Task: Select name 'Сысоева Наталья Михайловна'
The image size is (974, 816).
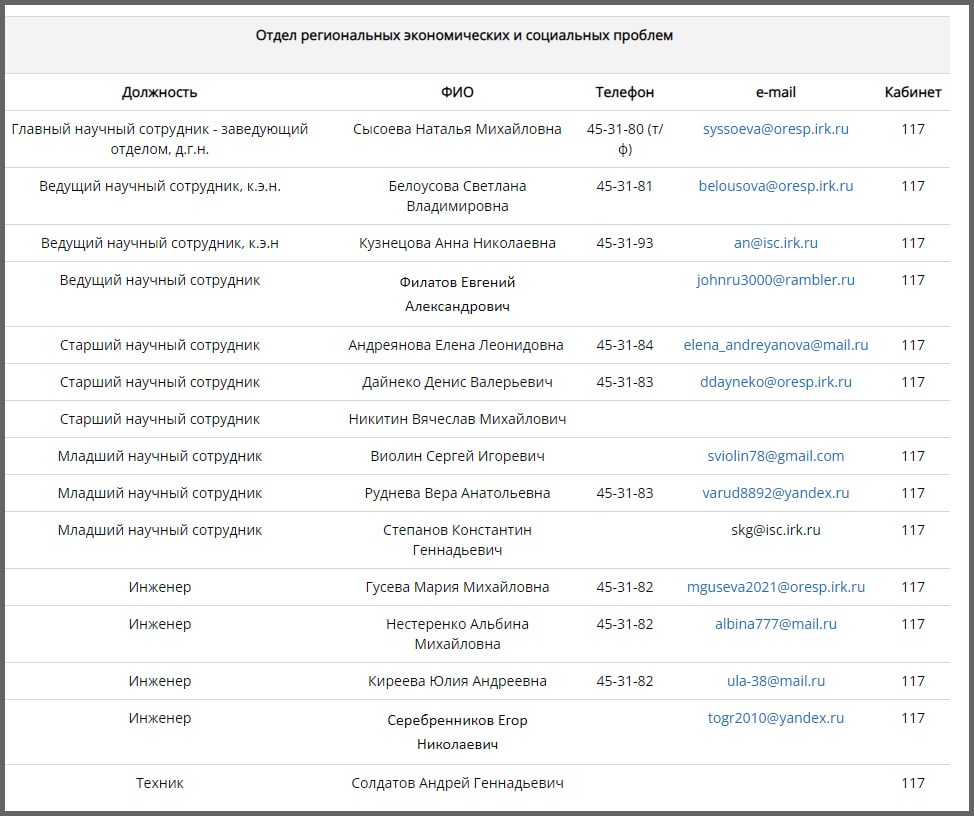Action: [457, 129]
